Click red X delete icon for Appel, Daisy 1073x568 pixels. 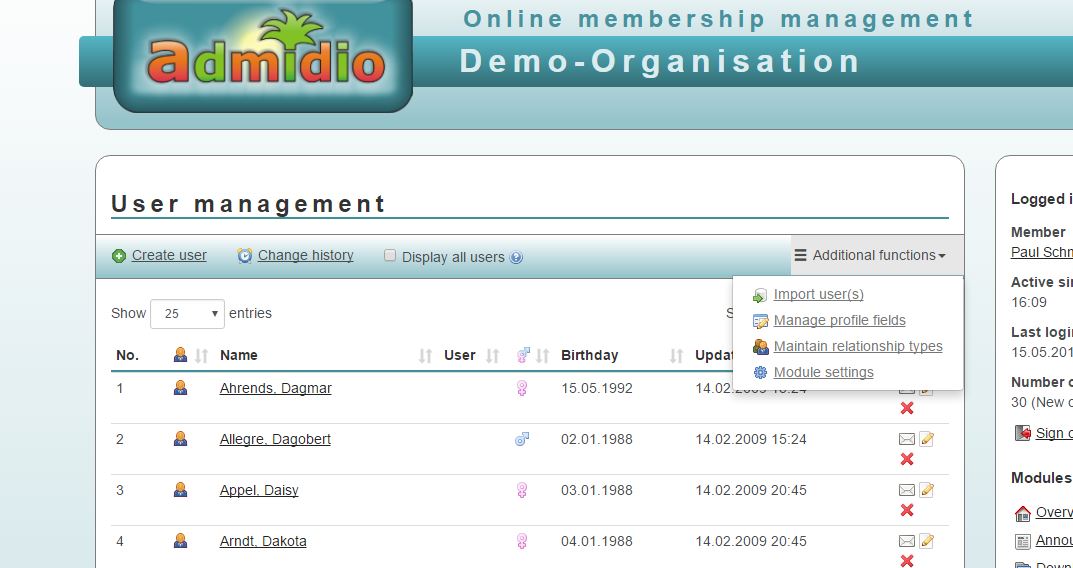pyautogui.click(x=907, y=510)
